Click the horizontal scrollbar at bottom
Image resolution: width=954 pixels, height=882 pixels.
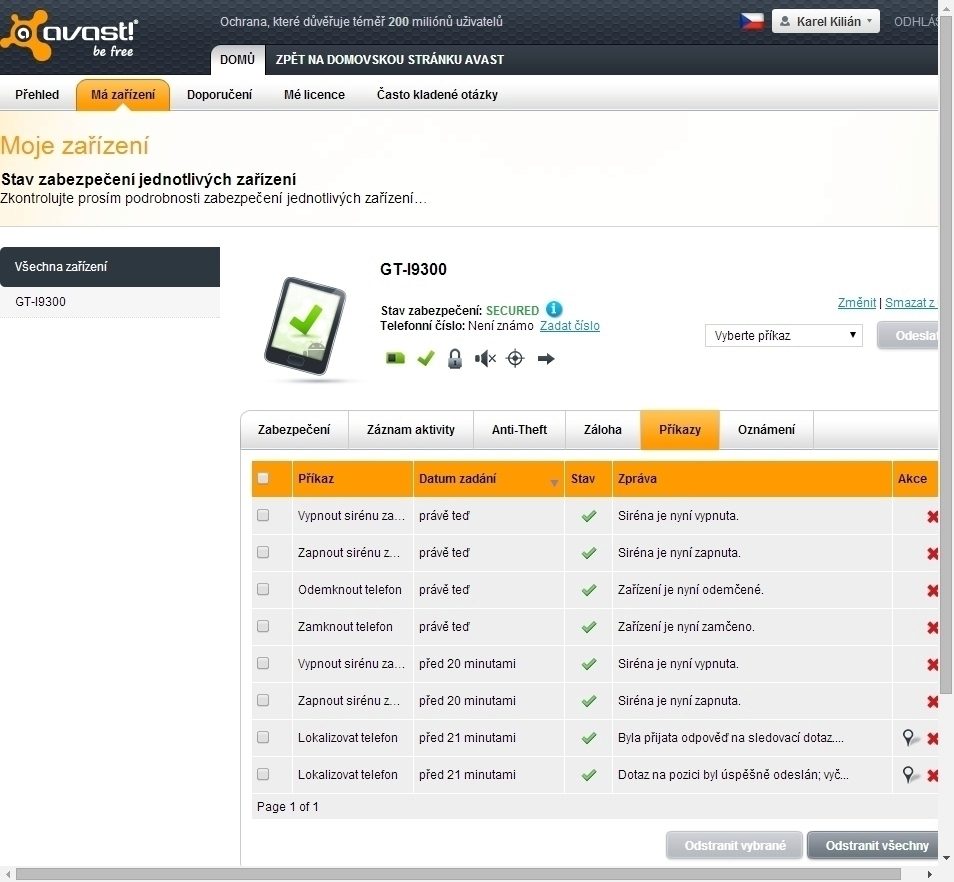tap(458, 874)
